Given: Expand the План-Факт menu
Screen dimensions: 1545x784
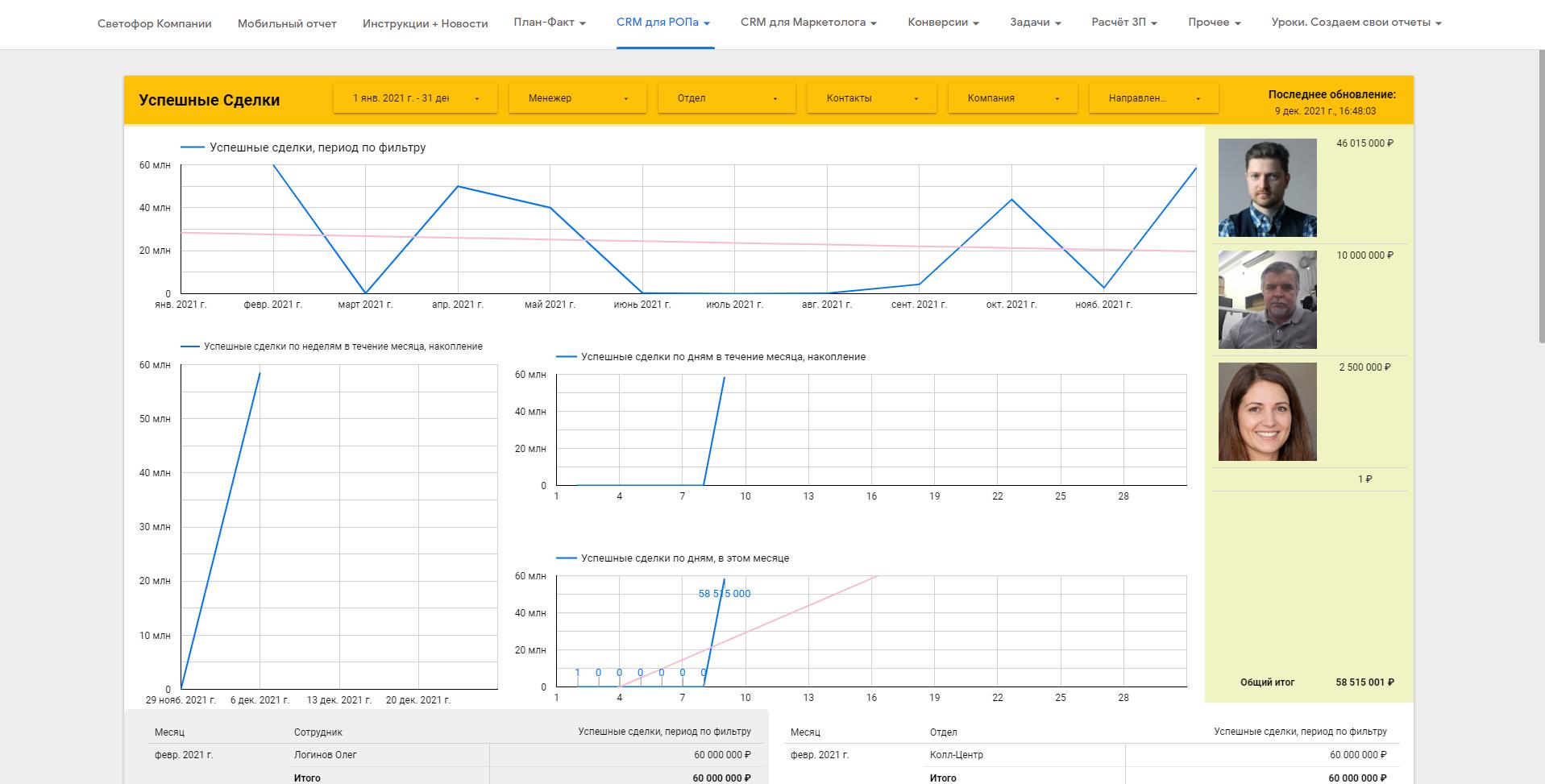Looking at the screenshot, I should pos(550,23).
